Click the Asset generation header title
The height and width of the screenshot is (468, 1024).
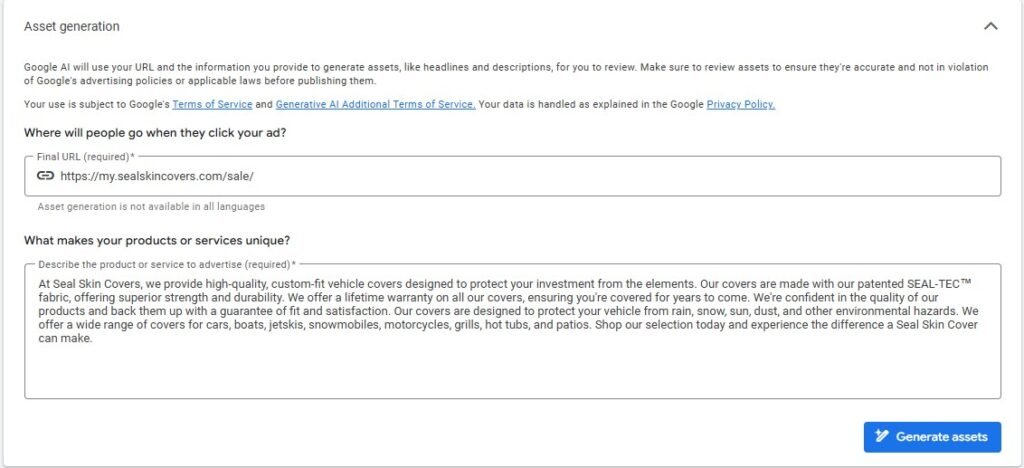tap(72, 26)
